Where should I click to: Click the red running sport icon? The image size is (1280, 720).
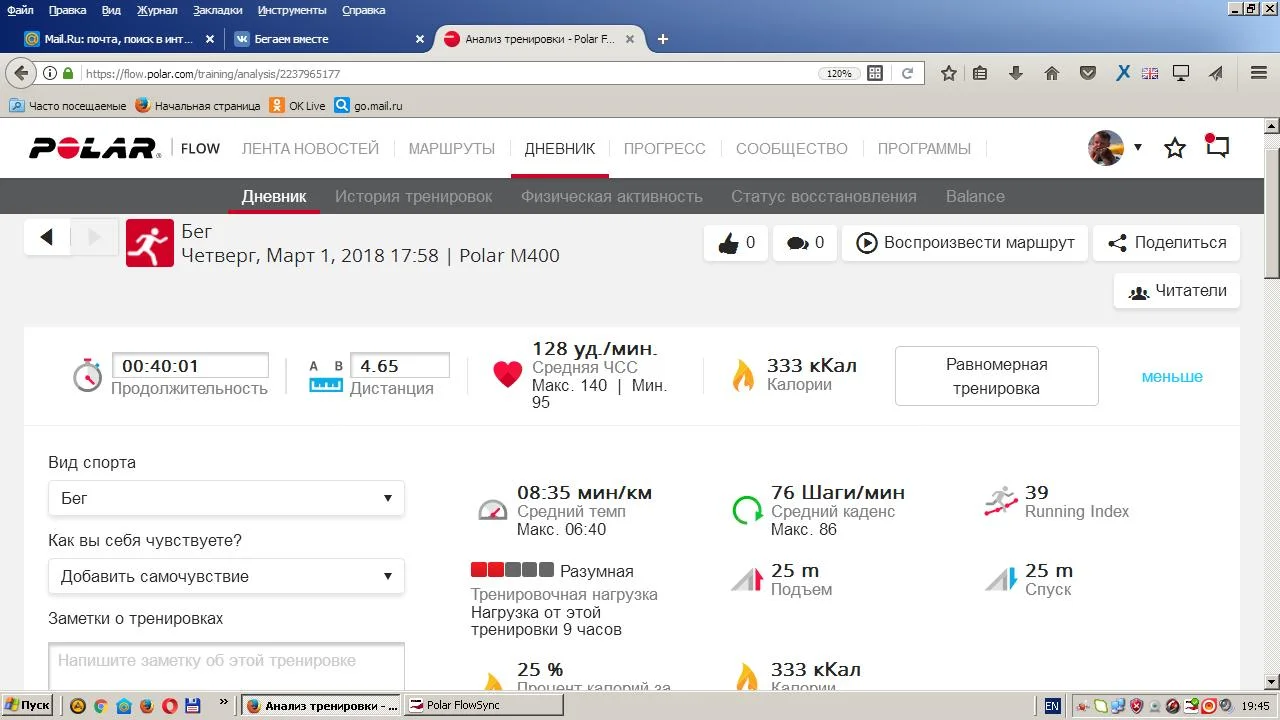pos(150,243)
